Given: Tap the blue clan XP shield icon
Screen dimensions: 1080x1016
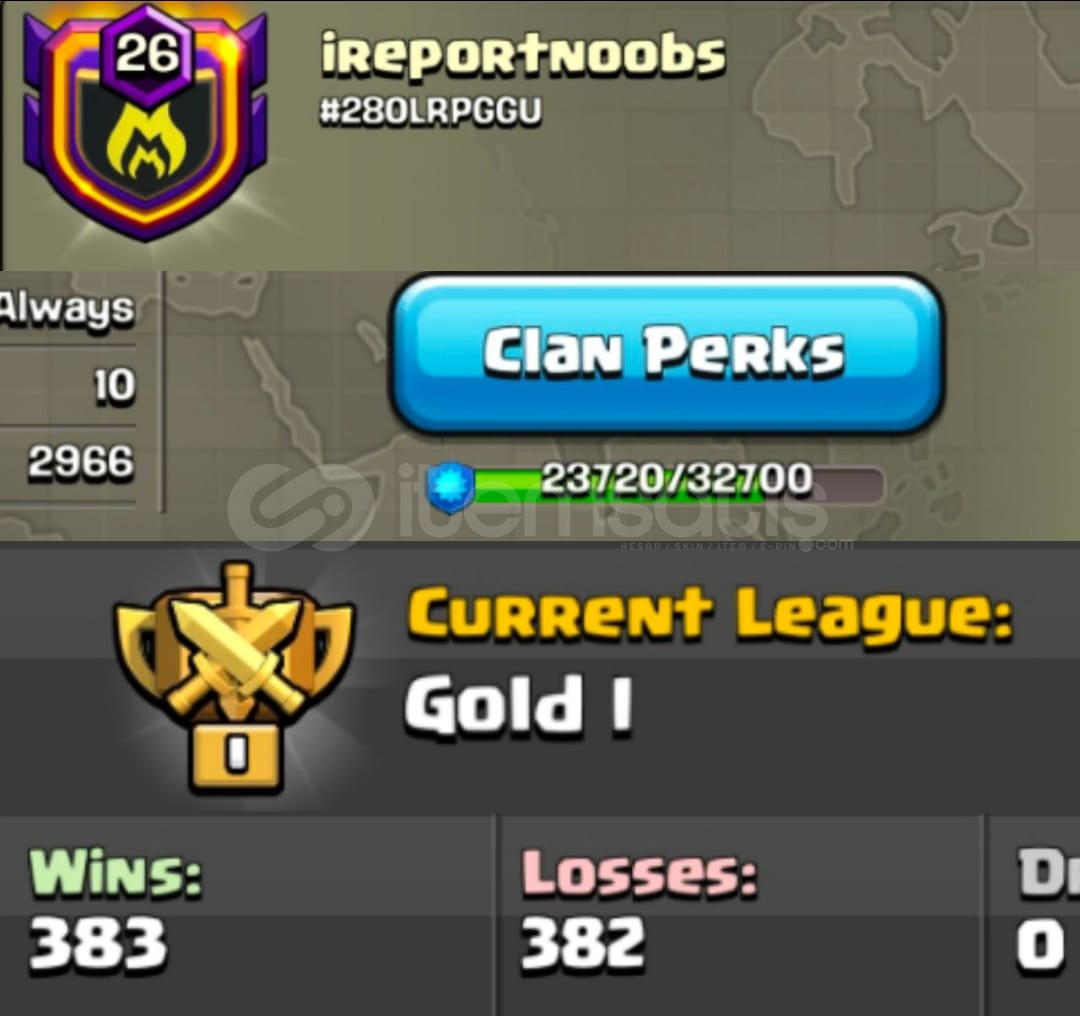Looking at the screenshot, I should click(451, 488).
